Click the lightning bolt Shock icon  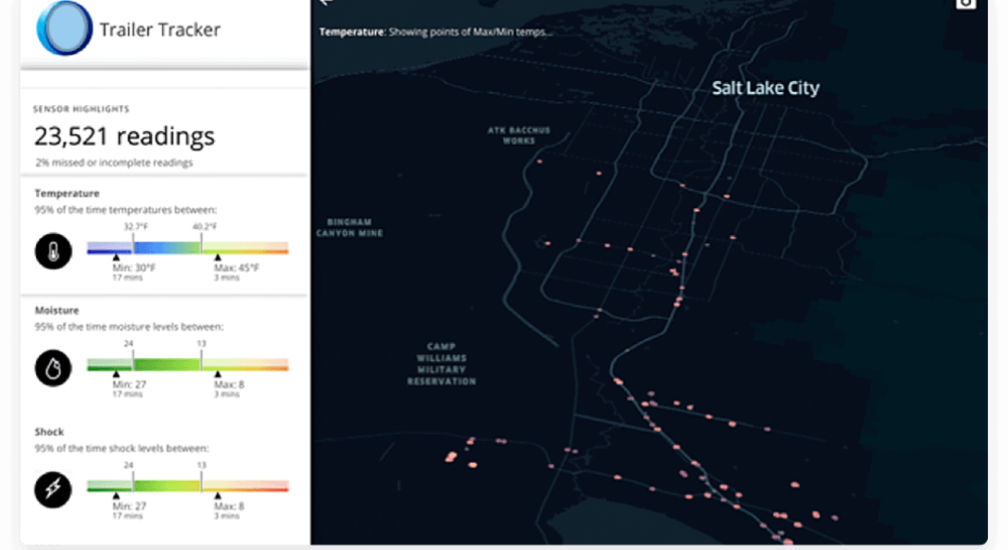pos(53,490)
